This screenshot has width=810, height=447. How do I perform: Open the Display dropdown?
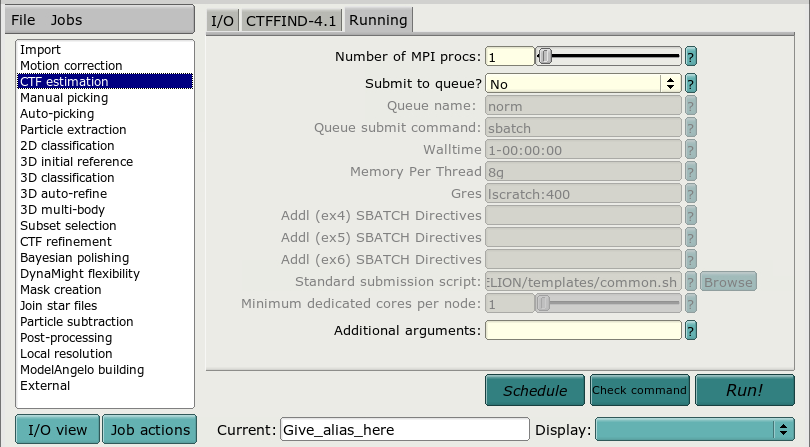point(695,429)
